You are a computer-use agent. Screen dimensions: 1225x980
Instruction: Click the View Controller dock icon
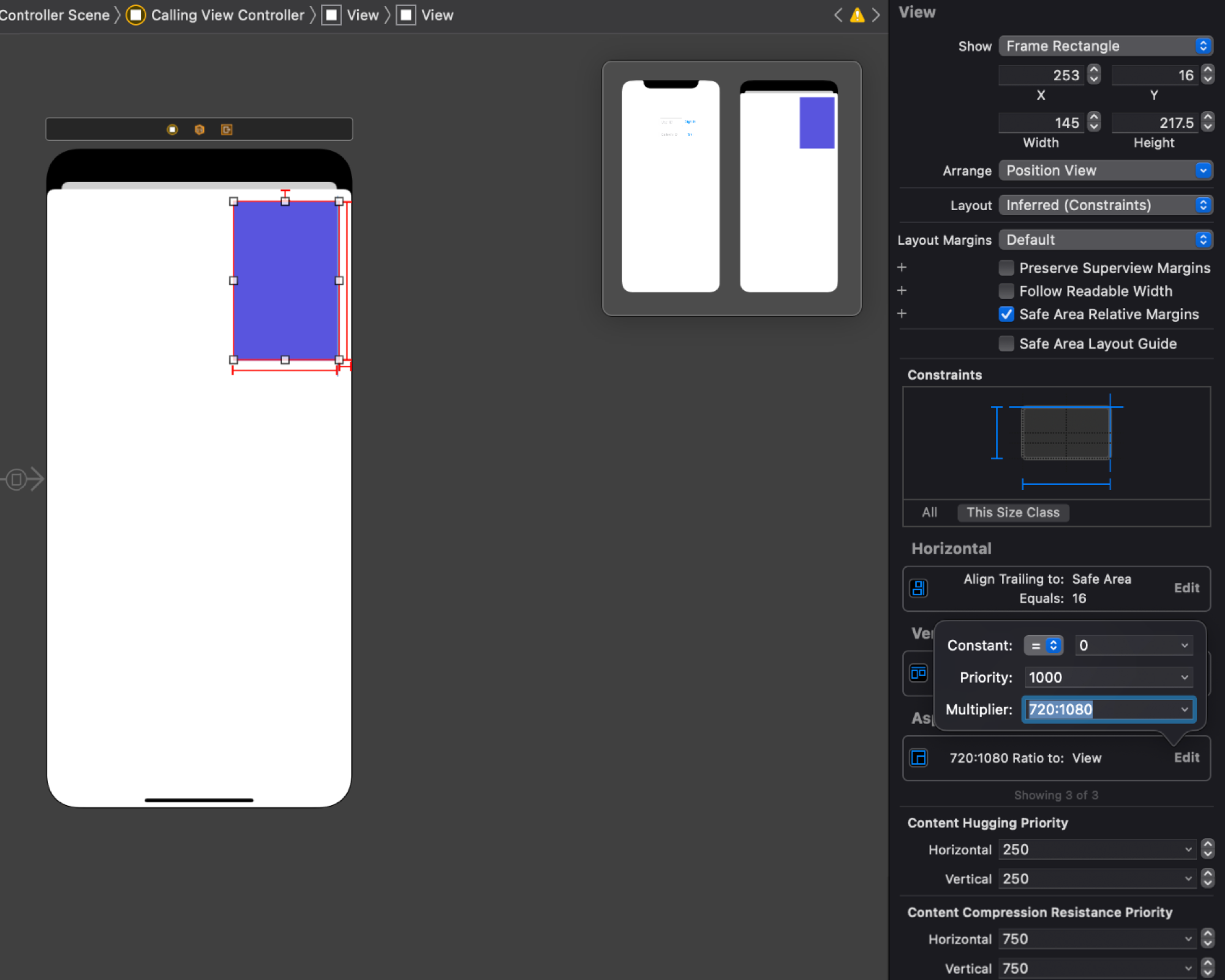coord(172,129)
